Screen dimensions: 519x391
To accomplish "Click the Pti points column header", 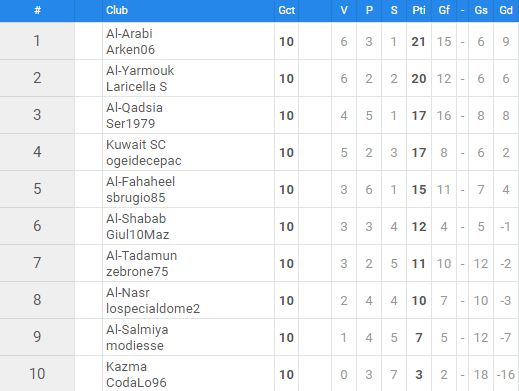I will 419,10.
